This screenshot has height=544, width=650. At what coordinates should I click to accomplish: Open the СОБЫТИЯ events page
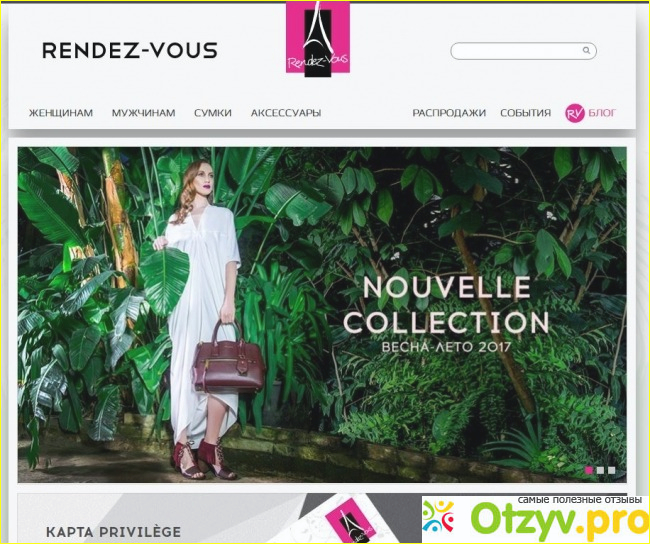tap(526, 113)
